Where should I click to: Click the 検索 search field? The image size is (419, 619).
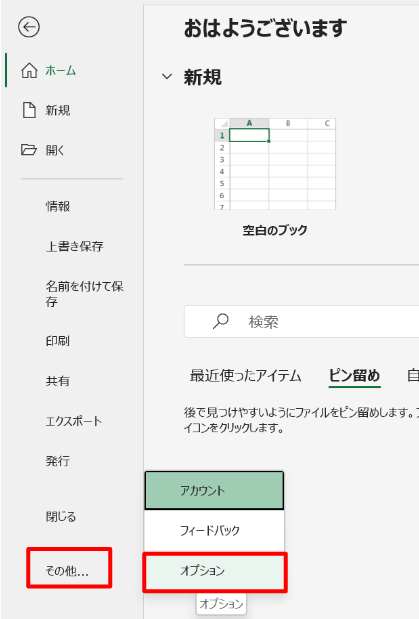(301, 321)
